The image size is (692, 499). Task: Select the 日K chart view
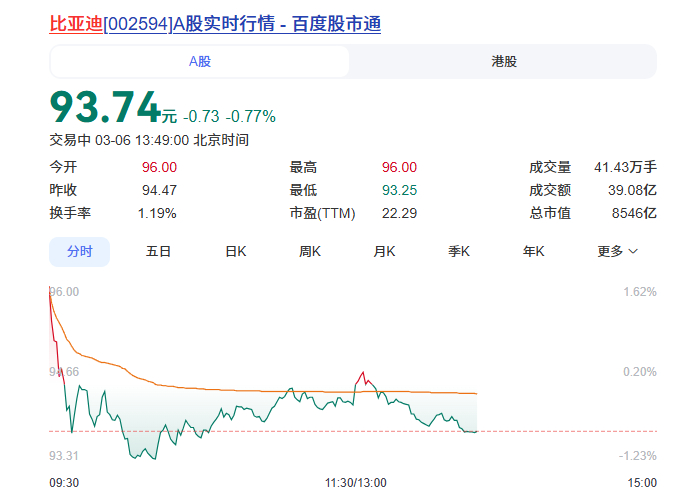[236, 251]
